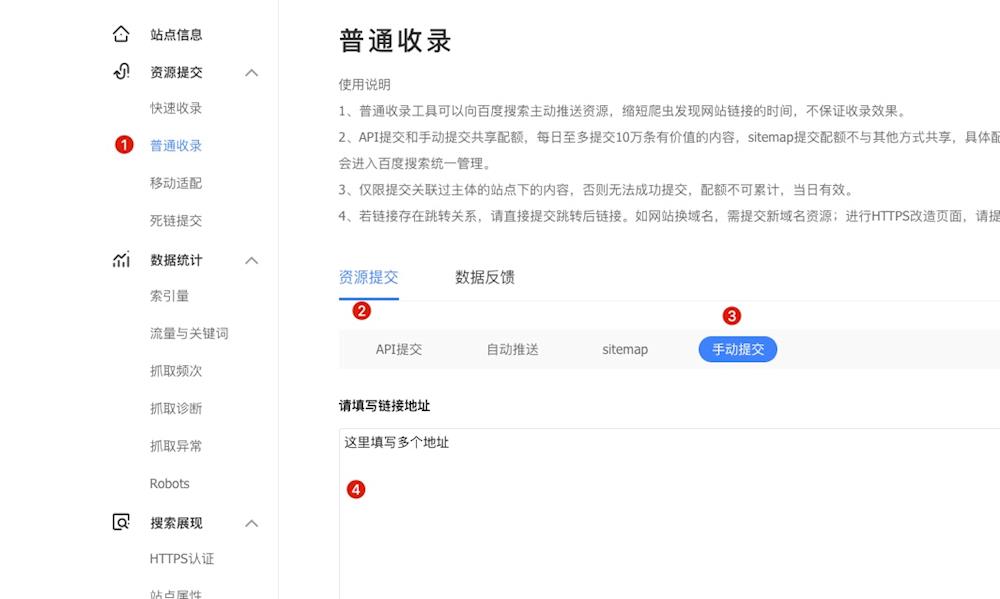
Task: Click the 搜索展现 sidebar icon
Action: point(121,523)
